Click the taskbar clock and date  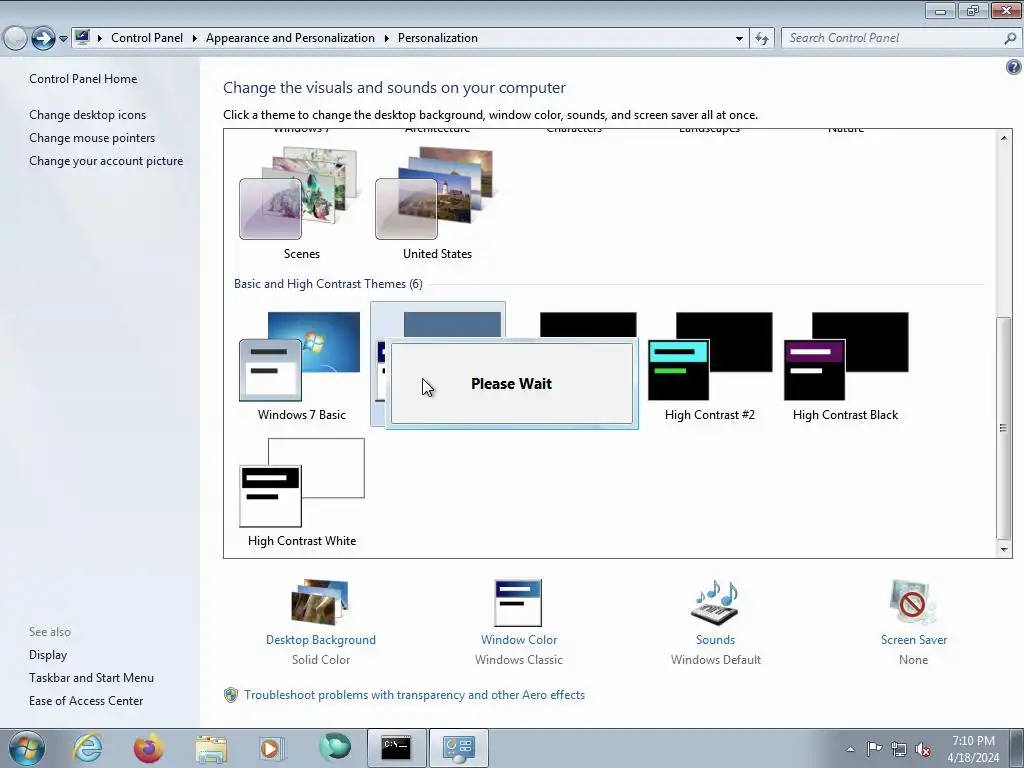click(x=973, y=749)
